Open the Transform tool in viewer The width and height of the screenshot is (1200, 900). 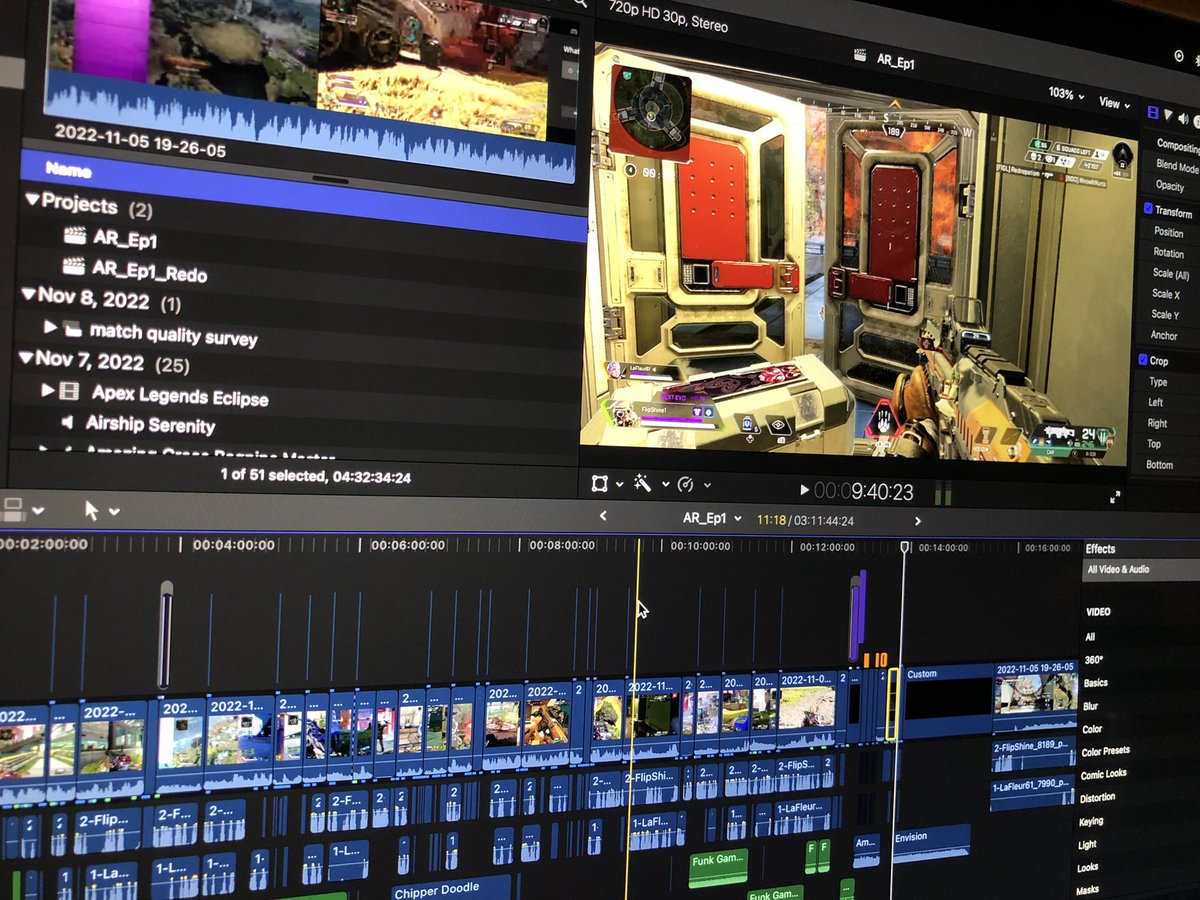(x=599, y=484)
